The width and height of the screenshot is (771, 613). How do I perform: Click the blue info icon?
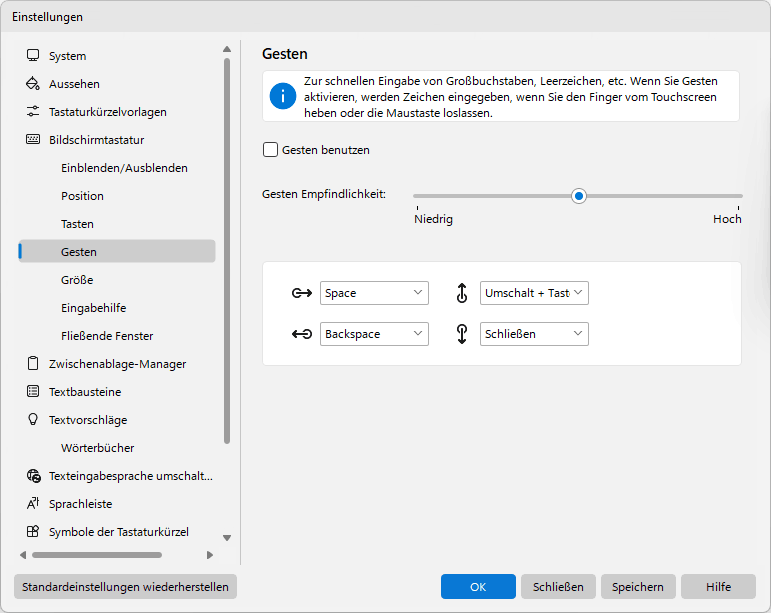[x=283, y=96]
